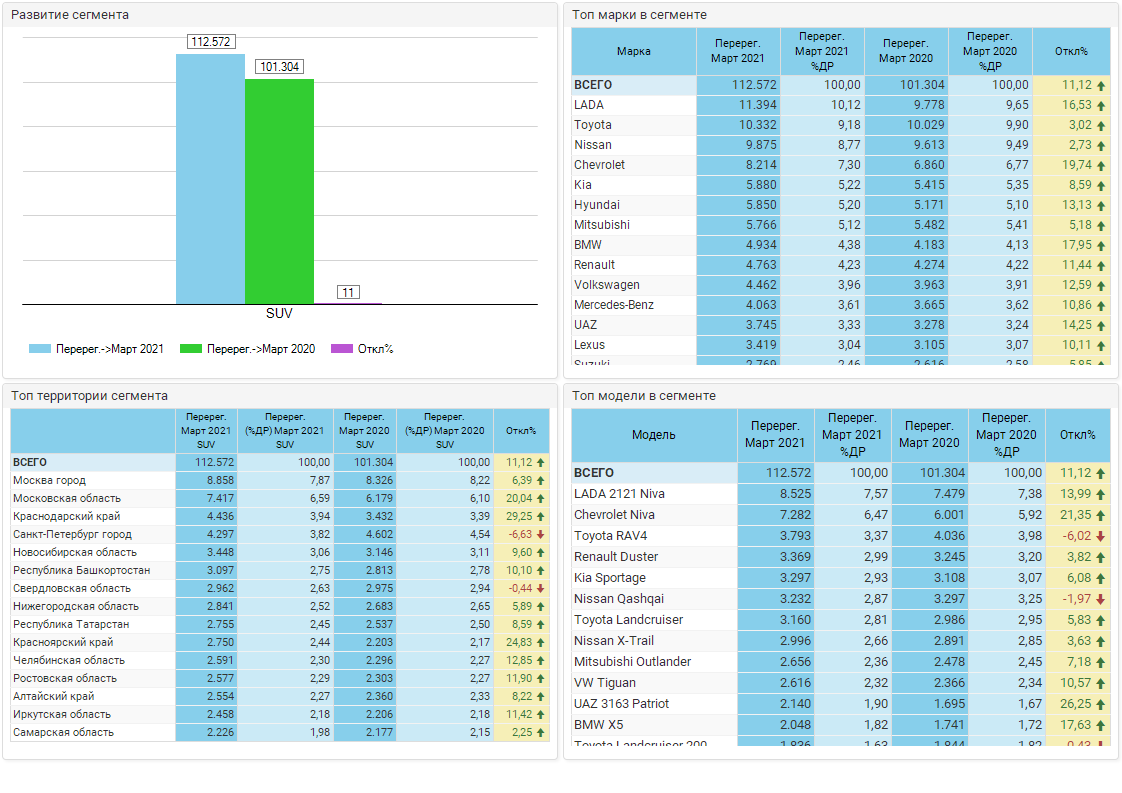Toggle the green Перерег.->Март 2020 legend swatch
This screenshot has height=793, width=1122.
tap(190, 349)
